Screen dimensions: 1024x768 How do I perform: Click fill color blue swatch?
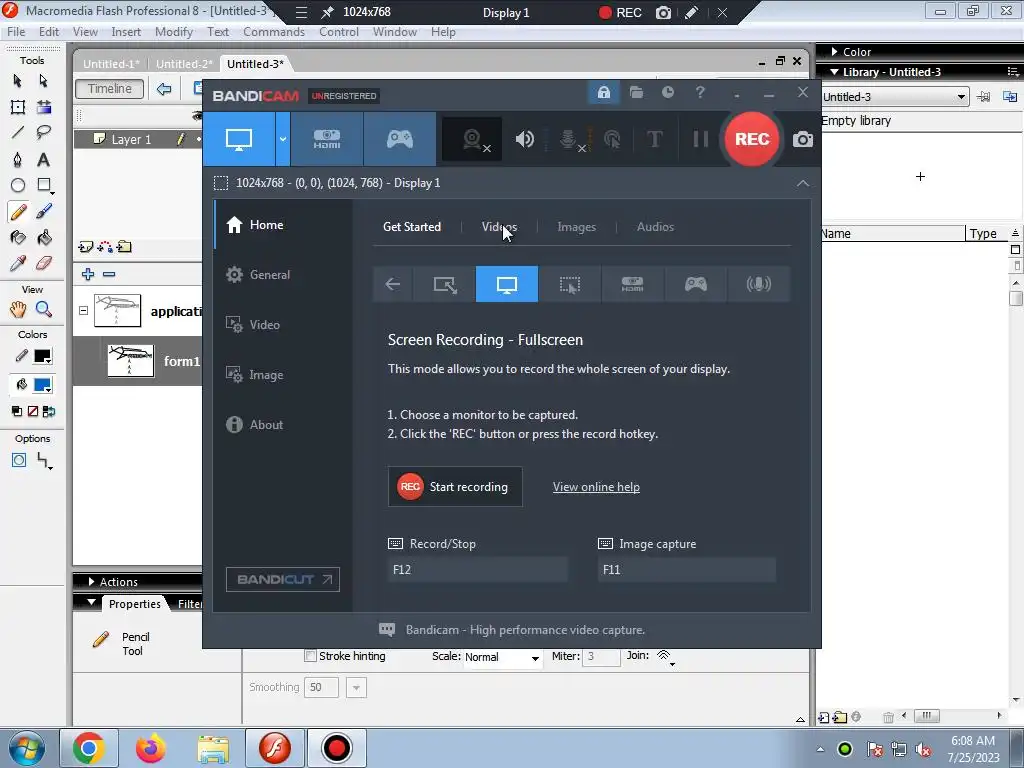pyautogui.click(x=42, y=385)
